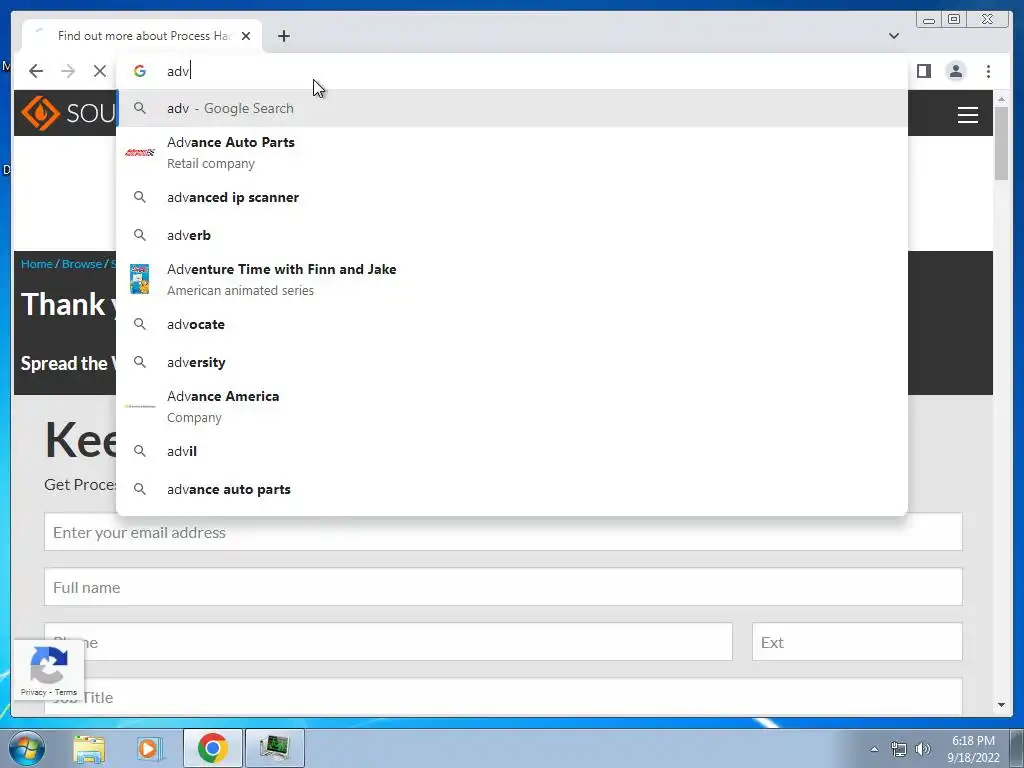Open Windows Explorer from taskbar

click(89, 748)
